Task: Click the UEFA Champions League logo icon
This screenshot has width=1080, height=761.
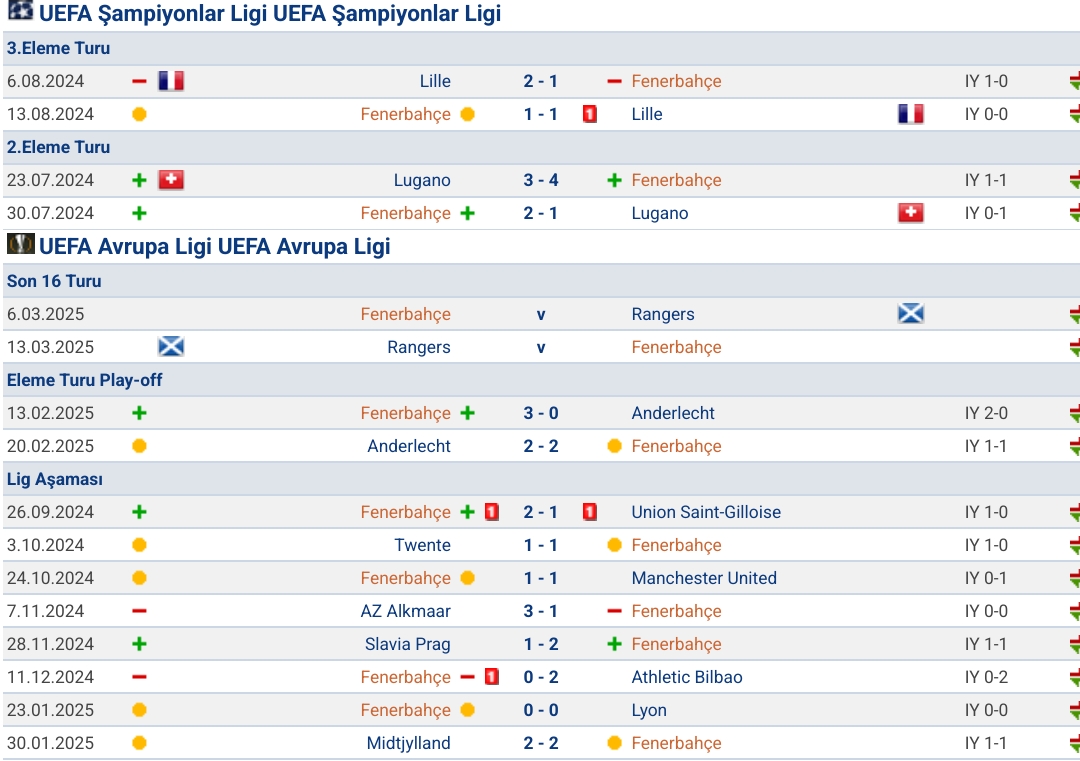Action: (x=21, y=10)
